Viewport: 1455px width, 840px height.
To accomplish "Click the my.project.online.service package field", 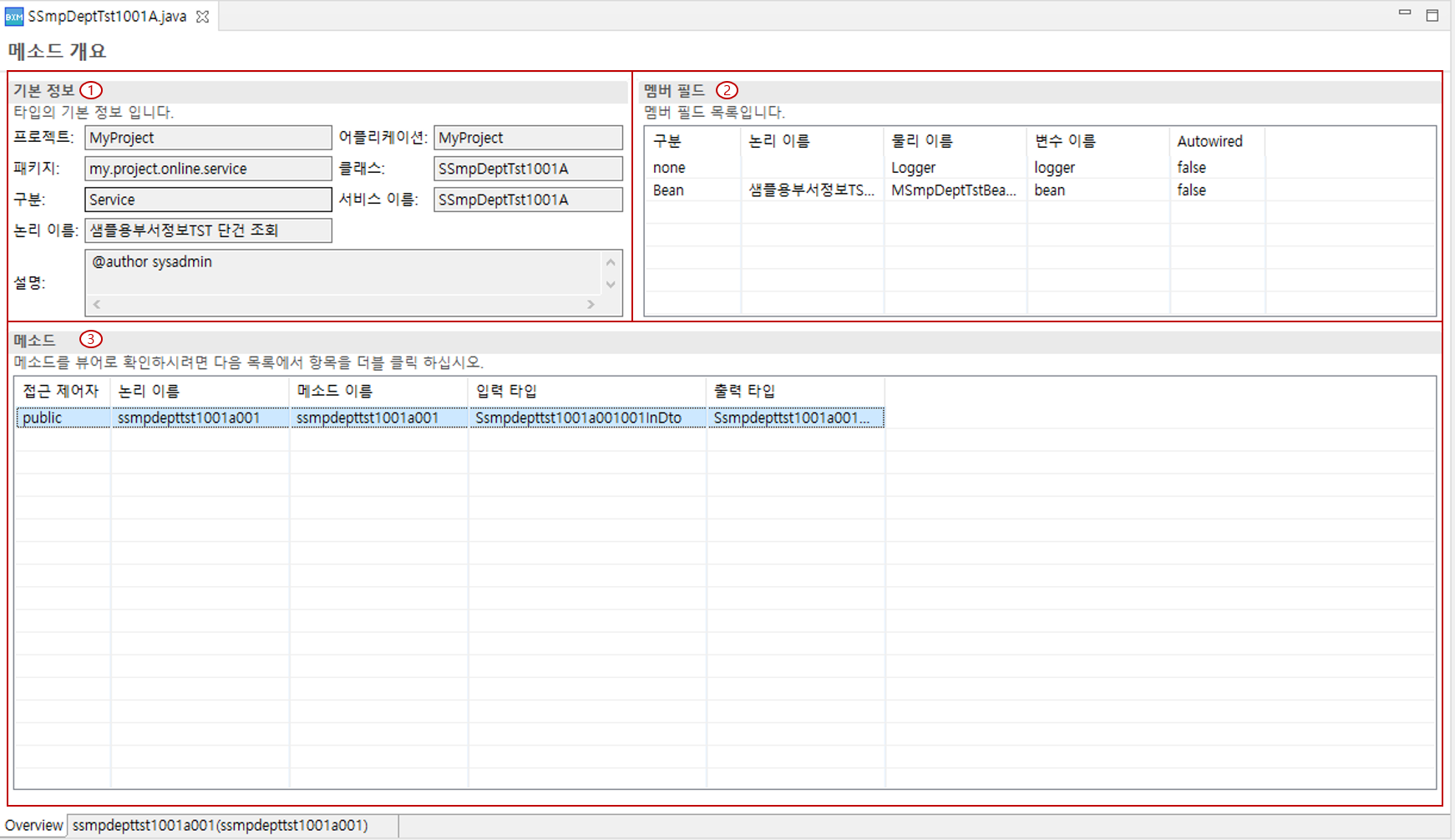I will click(208, 169).
